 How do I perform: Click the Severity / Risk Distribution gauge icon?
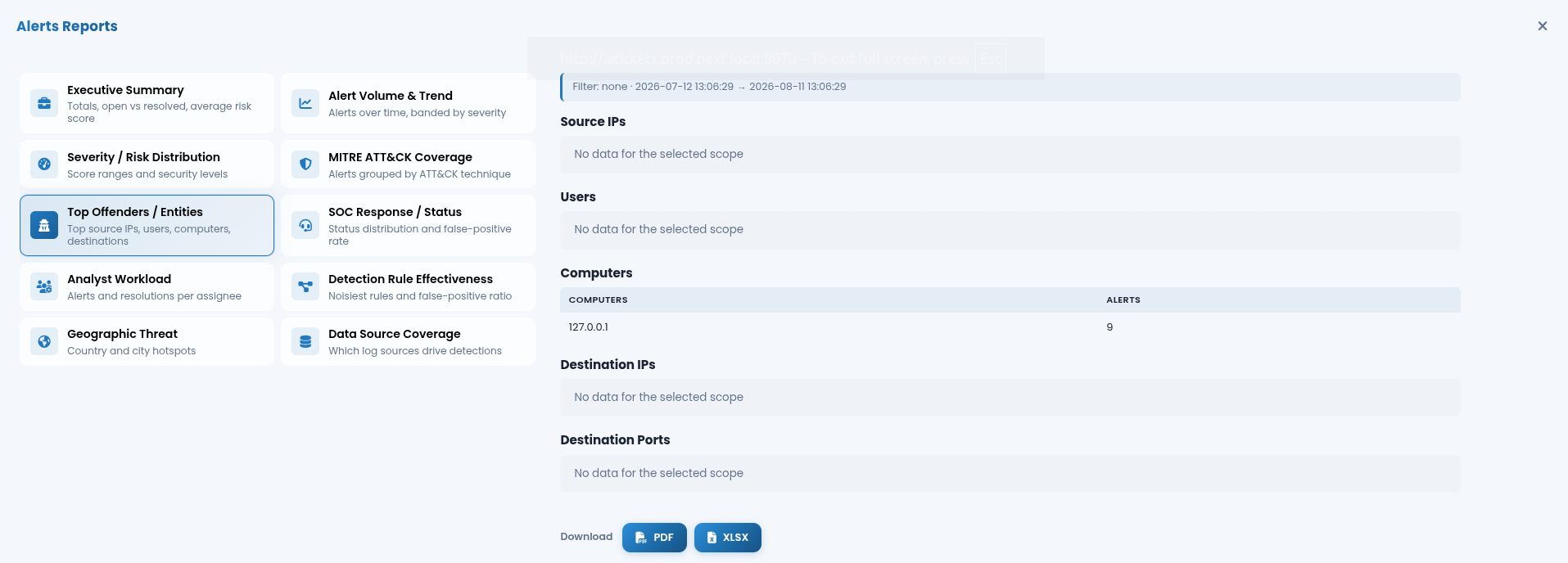(x=44, y=164)
